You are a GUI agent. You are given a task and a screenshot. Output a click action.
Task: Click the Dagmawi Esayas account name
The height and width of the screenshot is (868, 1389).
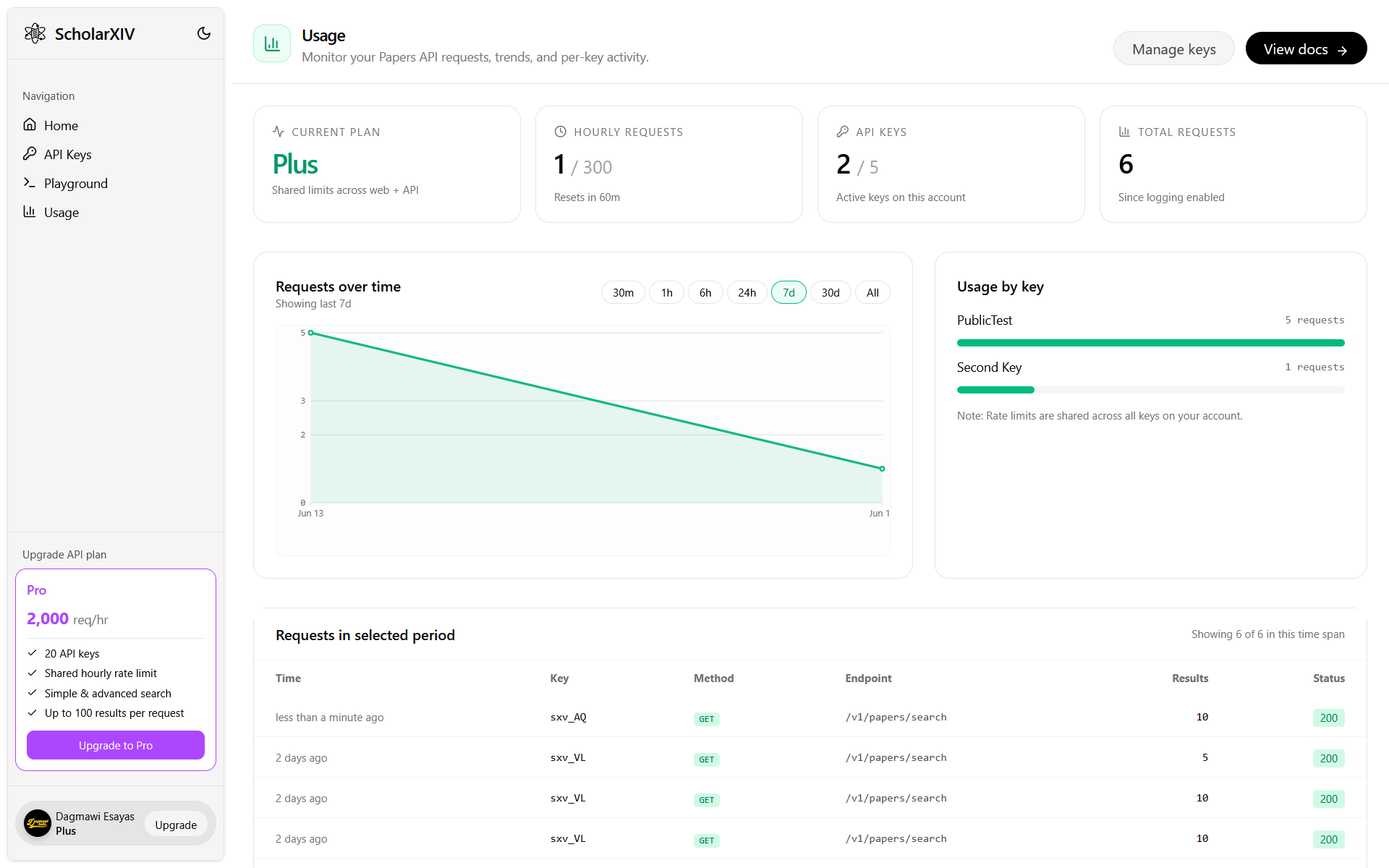pos(95,816)
